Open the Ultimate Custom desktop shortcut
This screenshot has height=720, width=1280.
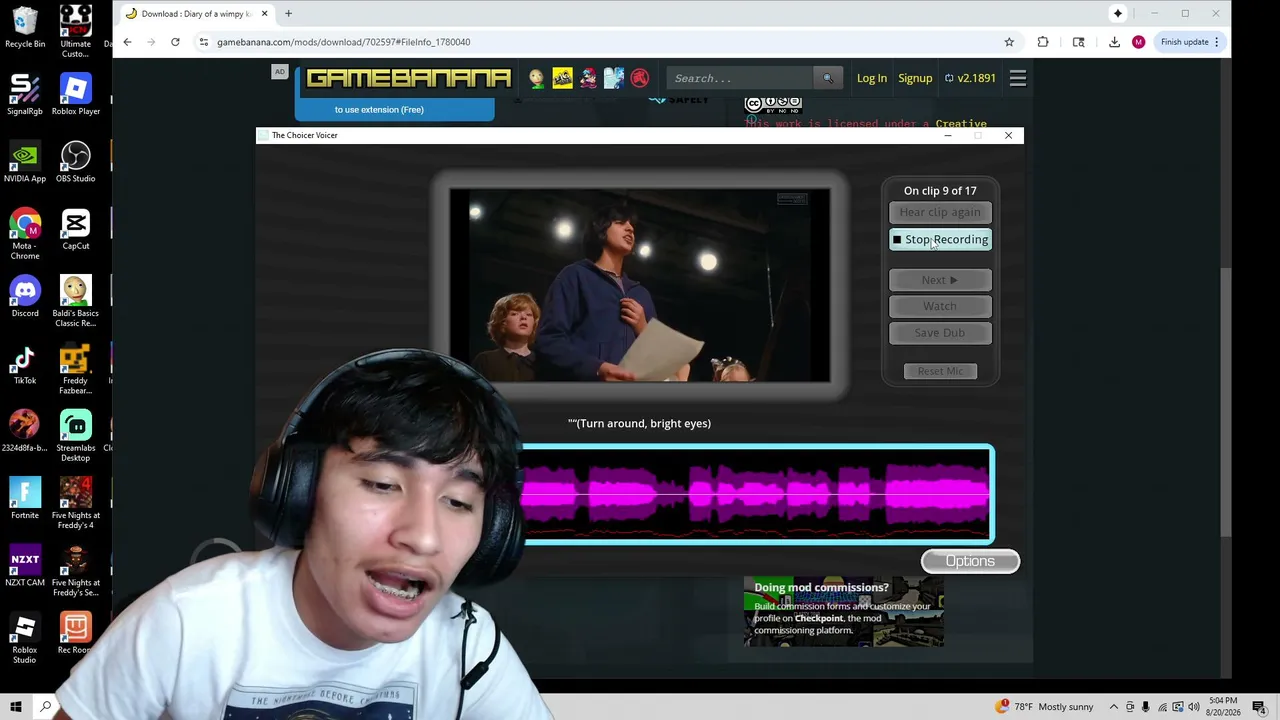(x=76, y=33)
